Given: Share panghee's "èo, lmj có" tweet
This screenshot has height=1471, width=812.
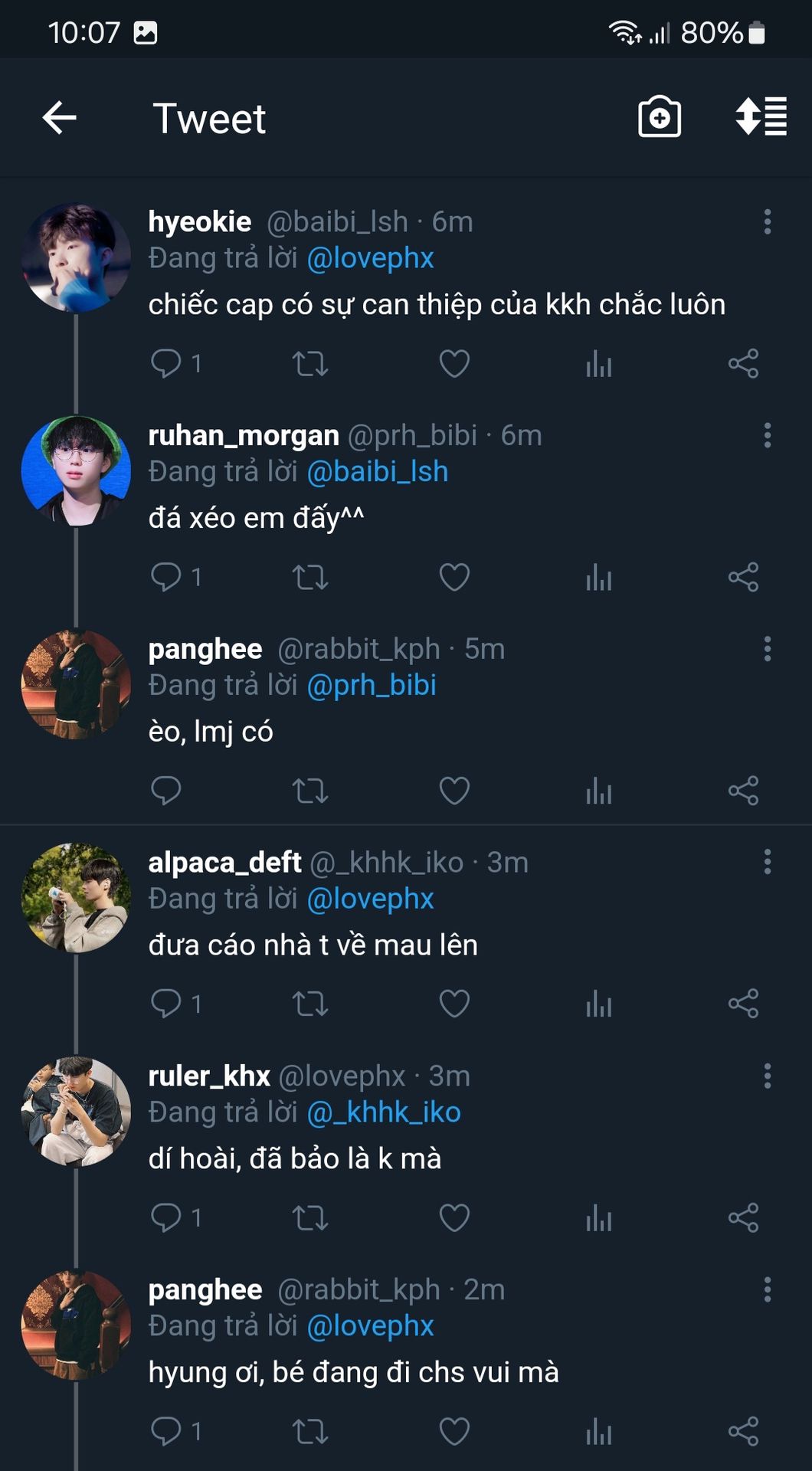Looking at the screenshot, I should click(x=743, y=791).
